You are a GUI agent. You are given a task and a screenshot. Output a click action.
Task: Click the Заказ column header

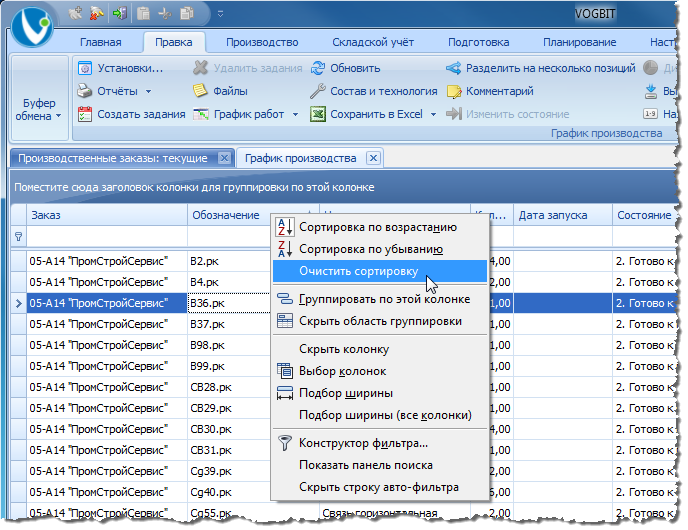[107, 215]
